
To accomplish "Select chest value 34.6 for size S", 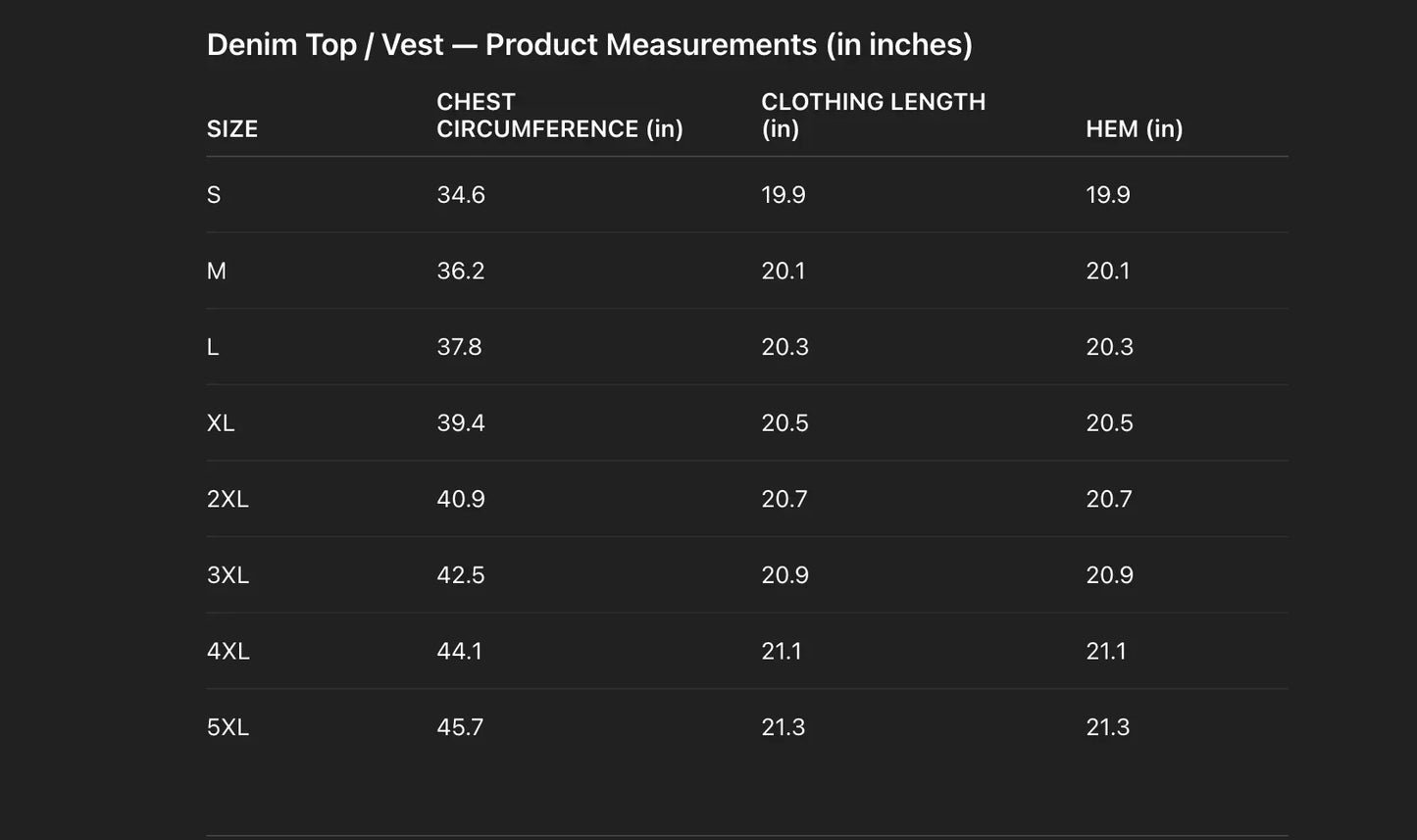I will click(x=461, y=195).
